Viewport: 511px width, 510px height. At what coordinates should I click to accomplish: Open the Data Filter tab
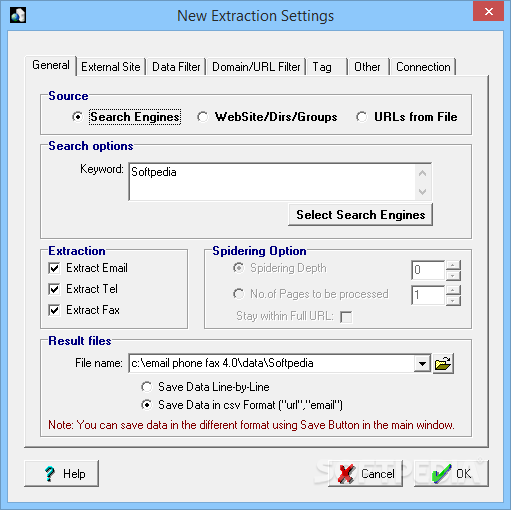click(x=176, y=67)
